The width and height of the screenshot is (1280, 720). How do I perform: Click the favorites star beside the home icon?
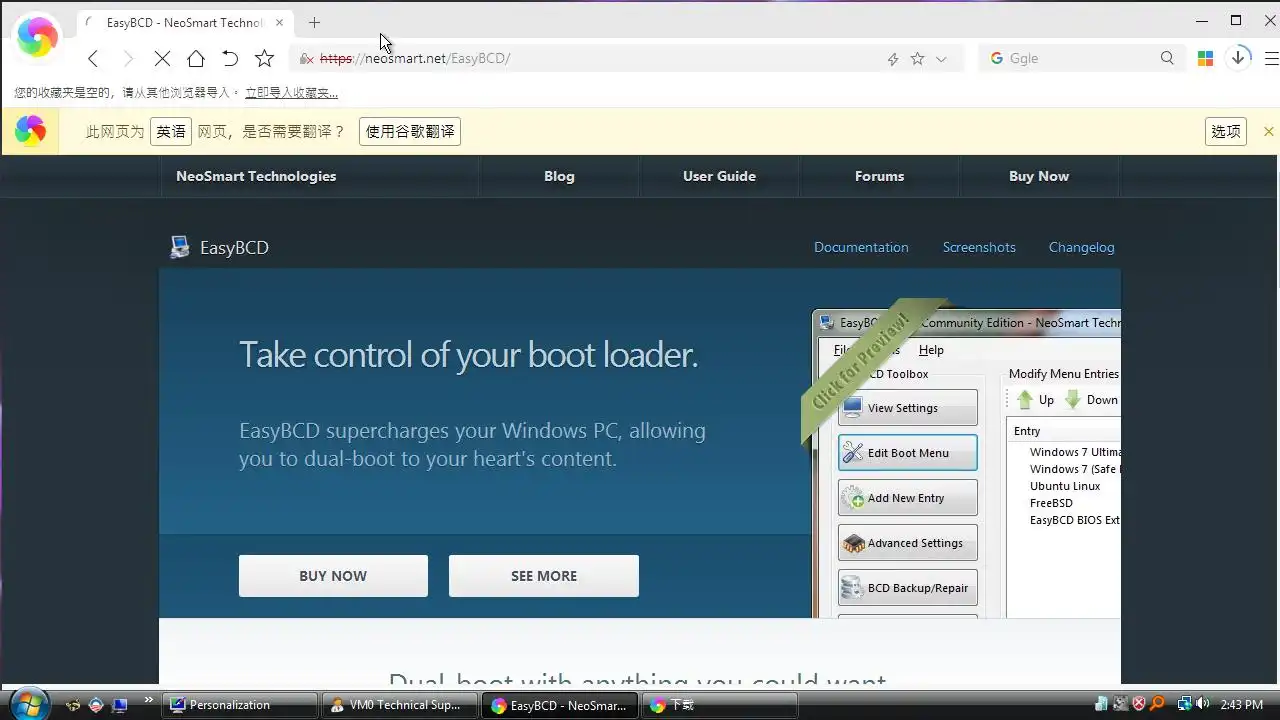(264, 59)
